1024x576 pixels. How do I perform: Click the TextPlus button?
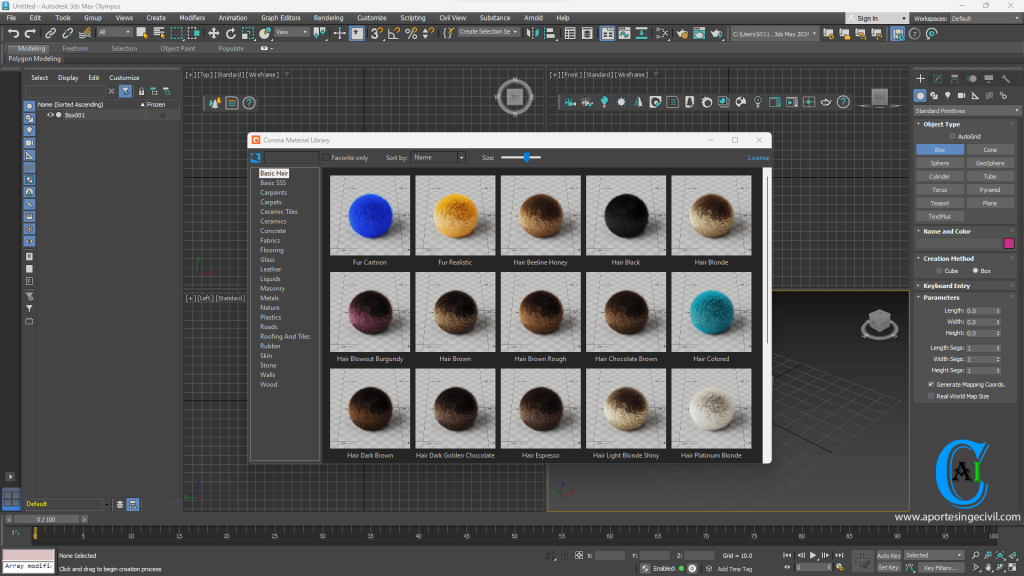click(x=940, y=217)
